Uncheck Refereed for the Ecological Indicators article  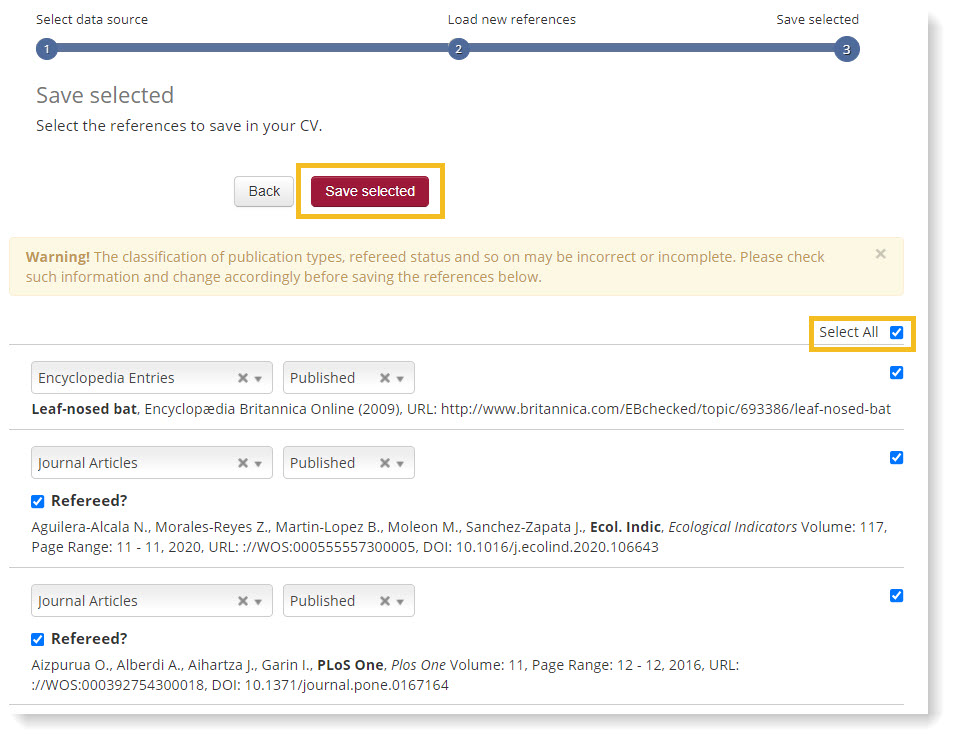click(38, 501)
